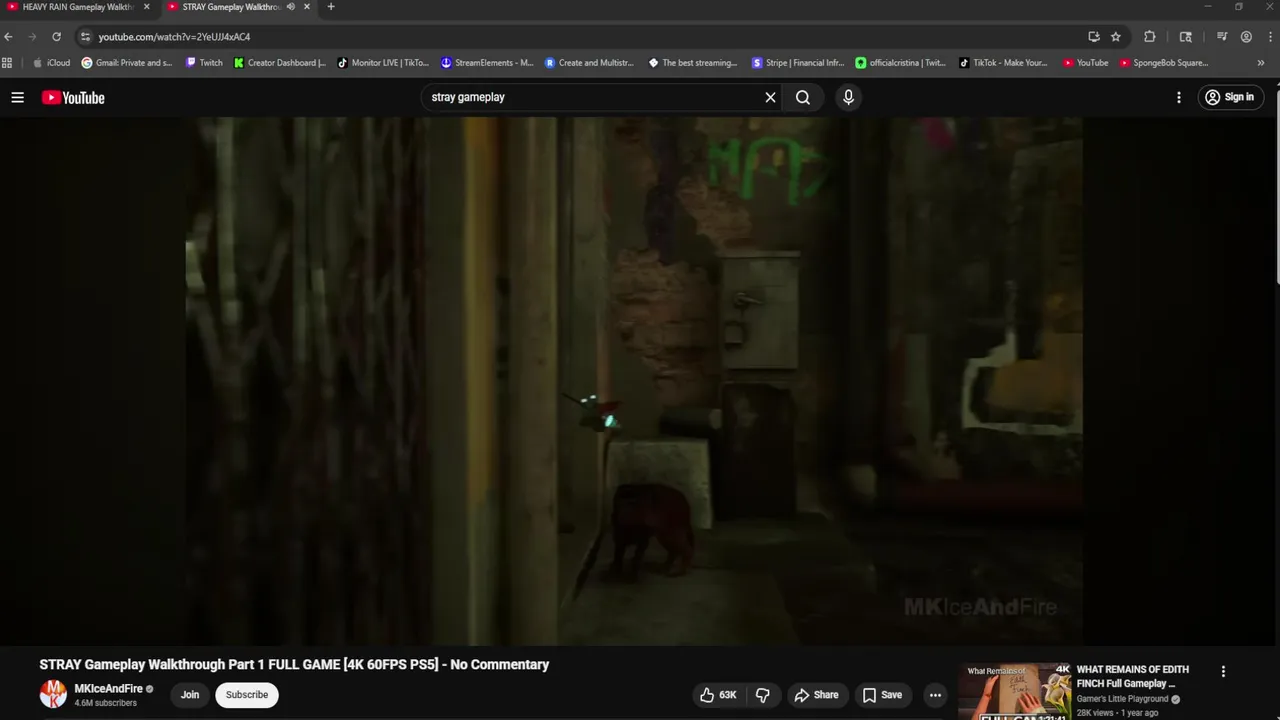Open media controls icon in toolbar

coord(1222,37)
